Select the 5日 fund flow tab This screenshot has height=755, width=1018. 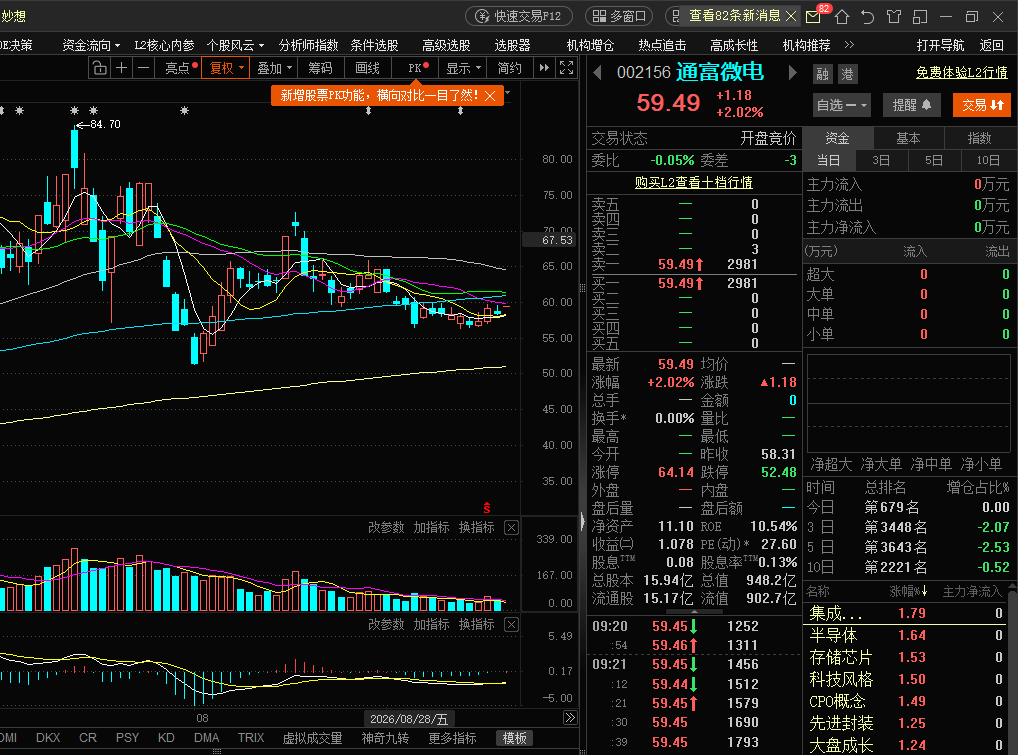pyautogui.click(x=934, y=160)
